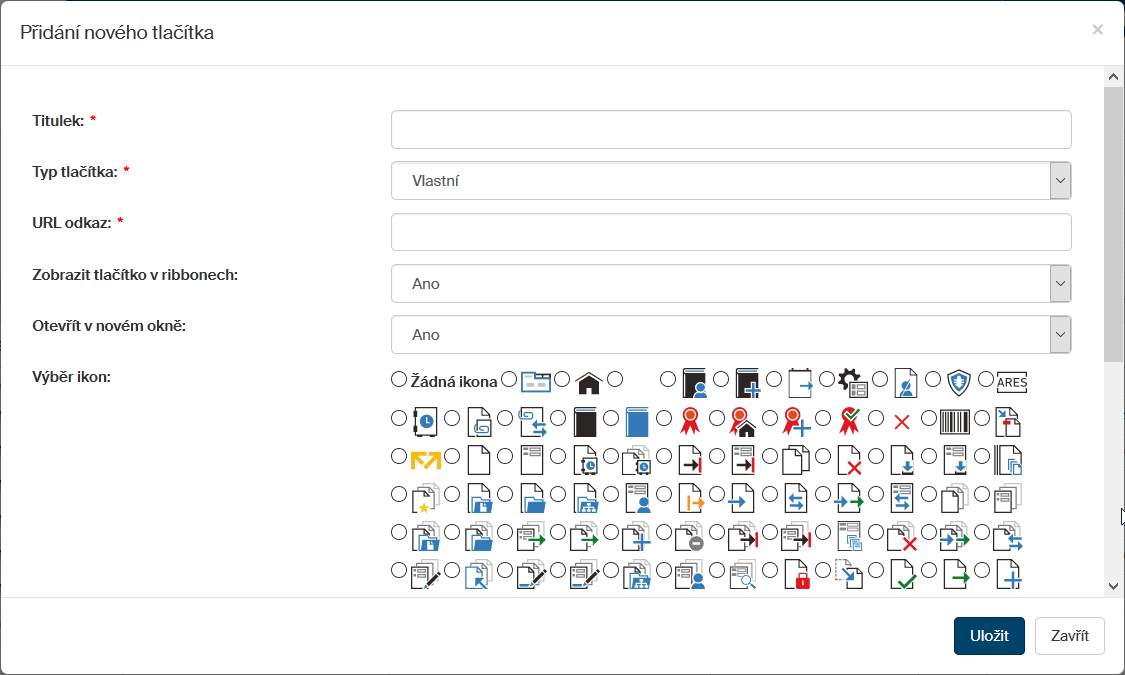Pick the gear settings icon
The width and height of the screenshot is (1125, 675).
(851, 382)
